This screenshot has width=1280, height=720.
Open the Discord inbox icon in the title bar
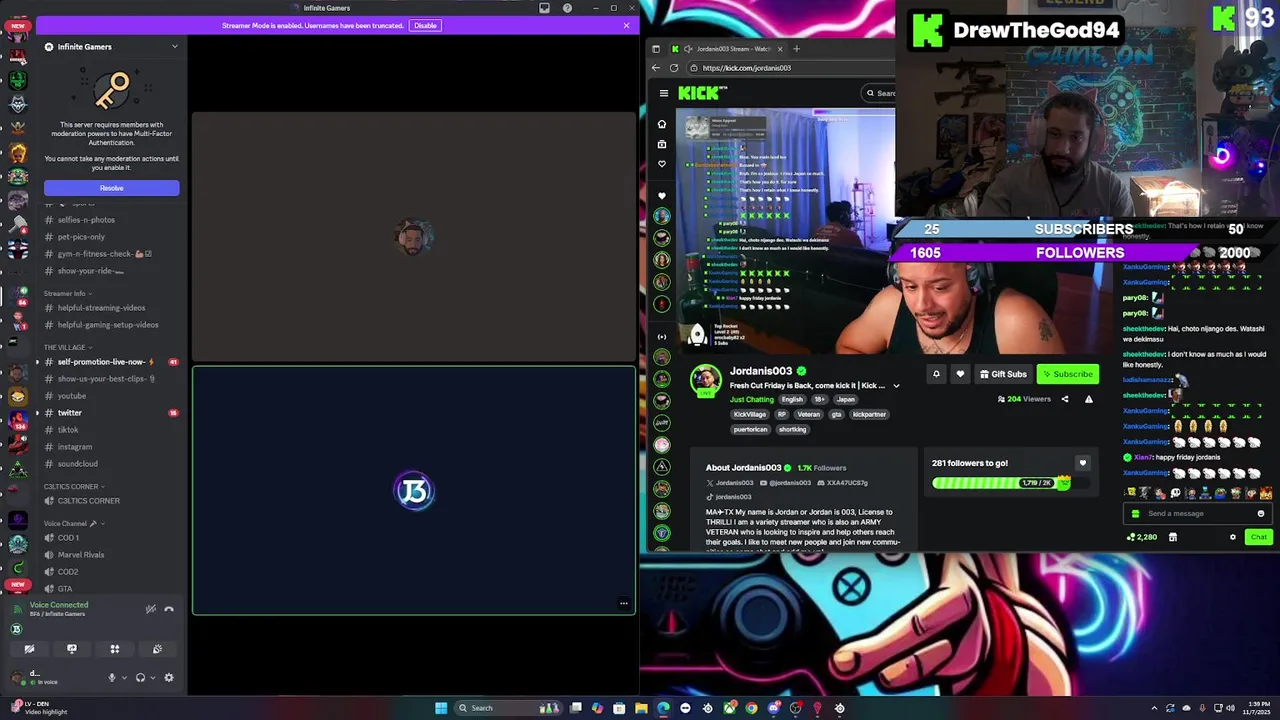click(544, 8)
